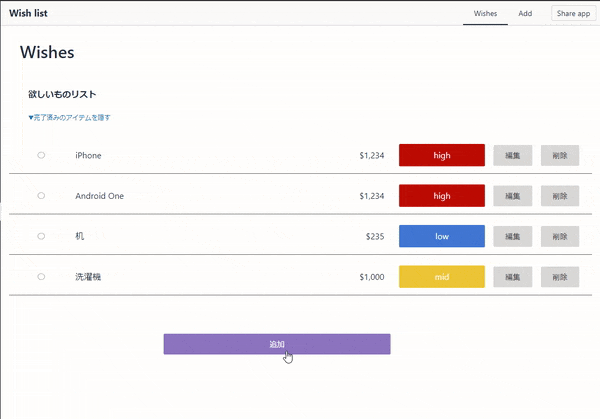This screenshot has width=600, height=419.
Task: Edit the iPhone wish
Action: pyautogui.click(x=512, y=155)
